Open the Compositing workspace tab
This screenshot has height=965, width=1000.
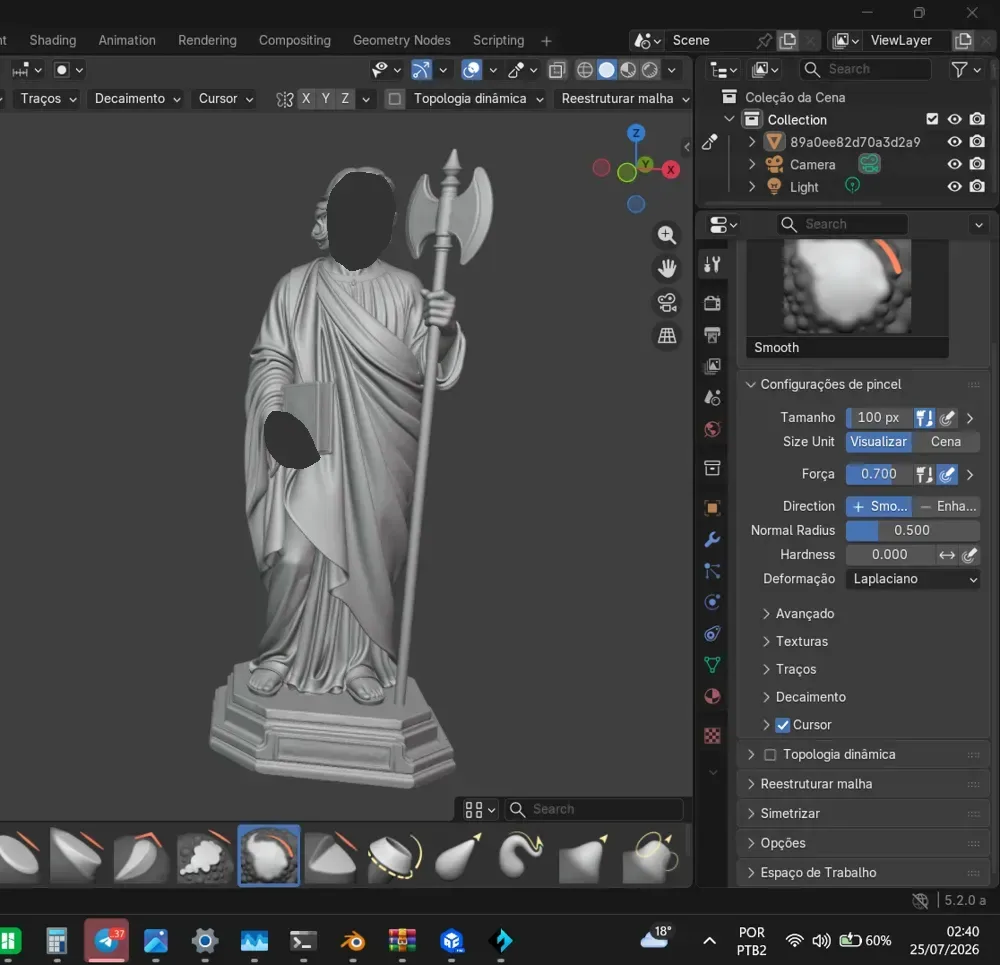[295, 40]
